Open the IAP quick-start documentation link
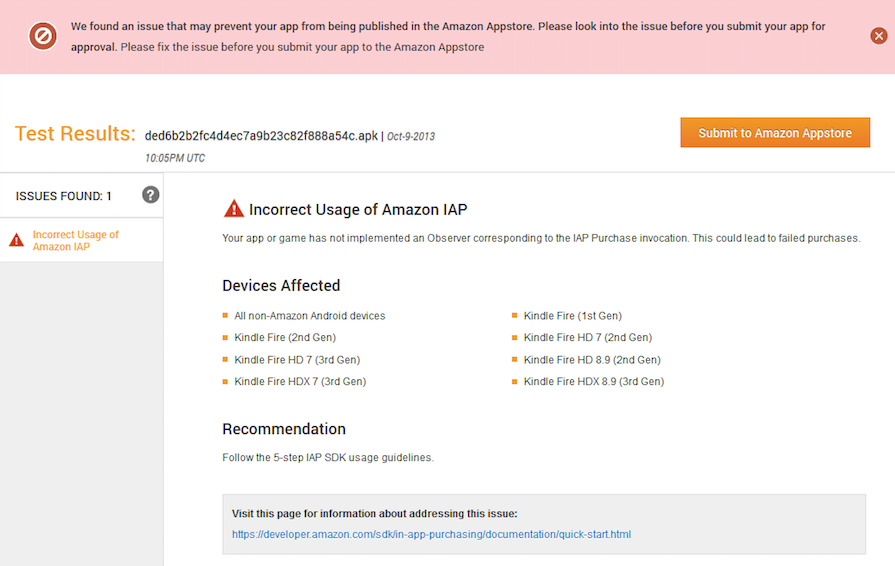 click(x=431, y=534)
